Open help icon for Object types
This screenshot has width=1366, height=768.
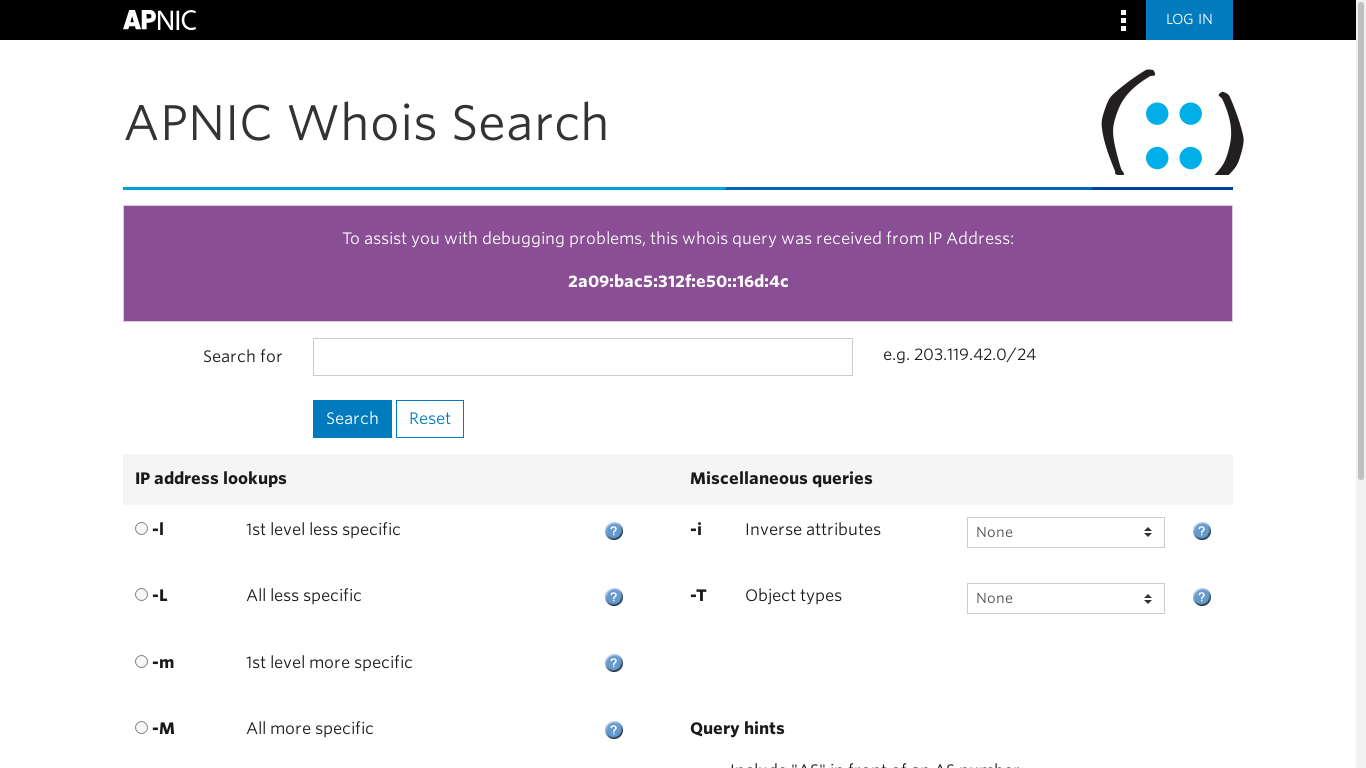pyautogui.click(x=1202, y=597)
